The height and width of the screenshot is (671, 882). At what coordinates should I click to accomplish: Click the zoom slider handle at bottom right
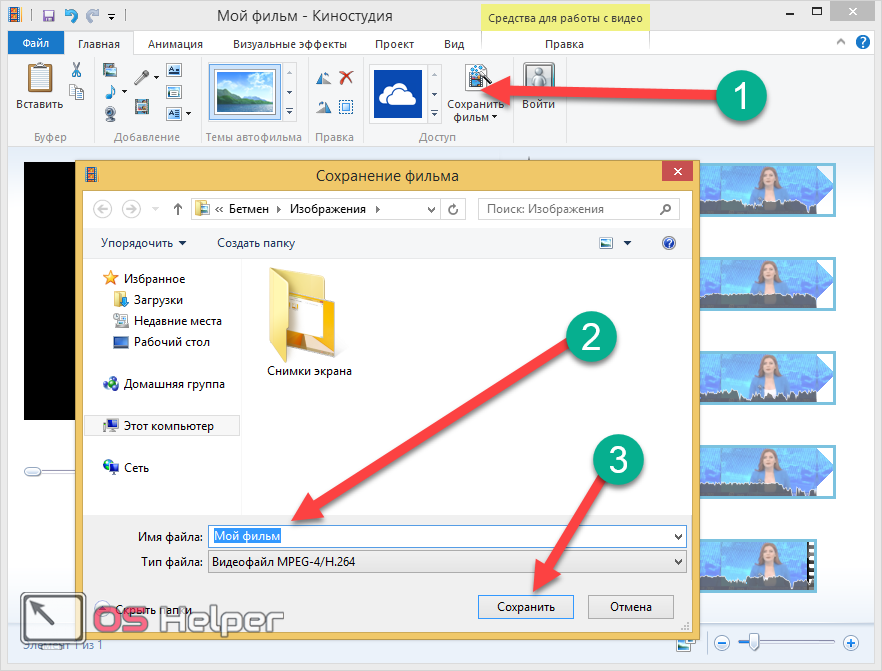pyautogui.click(x=756, y=641)
